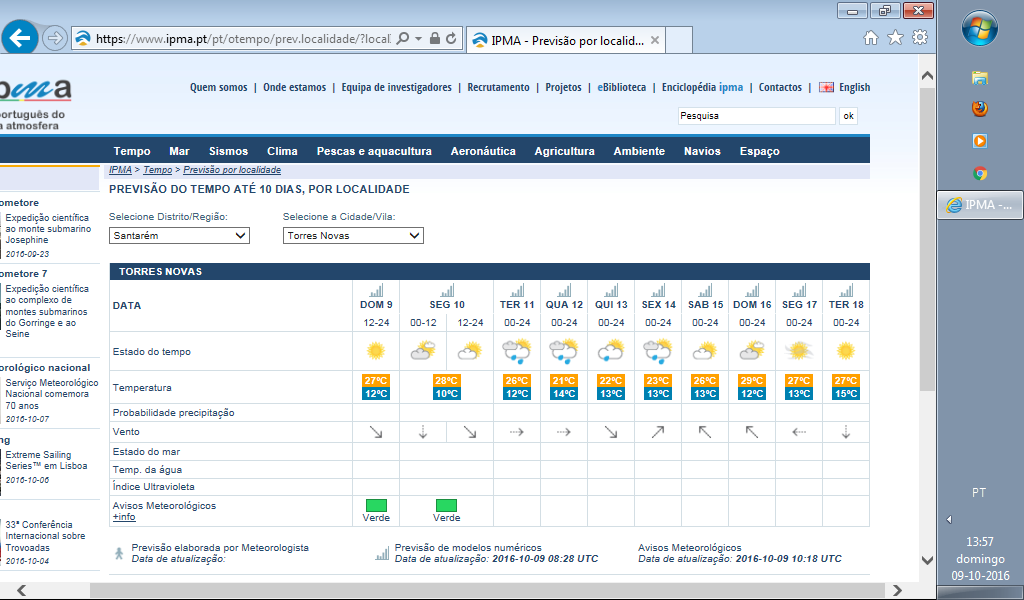The image size is (1024, 600).
Task: Refresh the page with reload icon
Action: click(451, 39)
